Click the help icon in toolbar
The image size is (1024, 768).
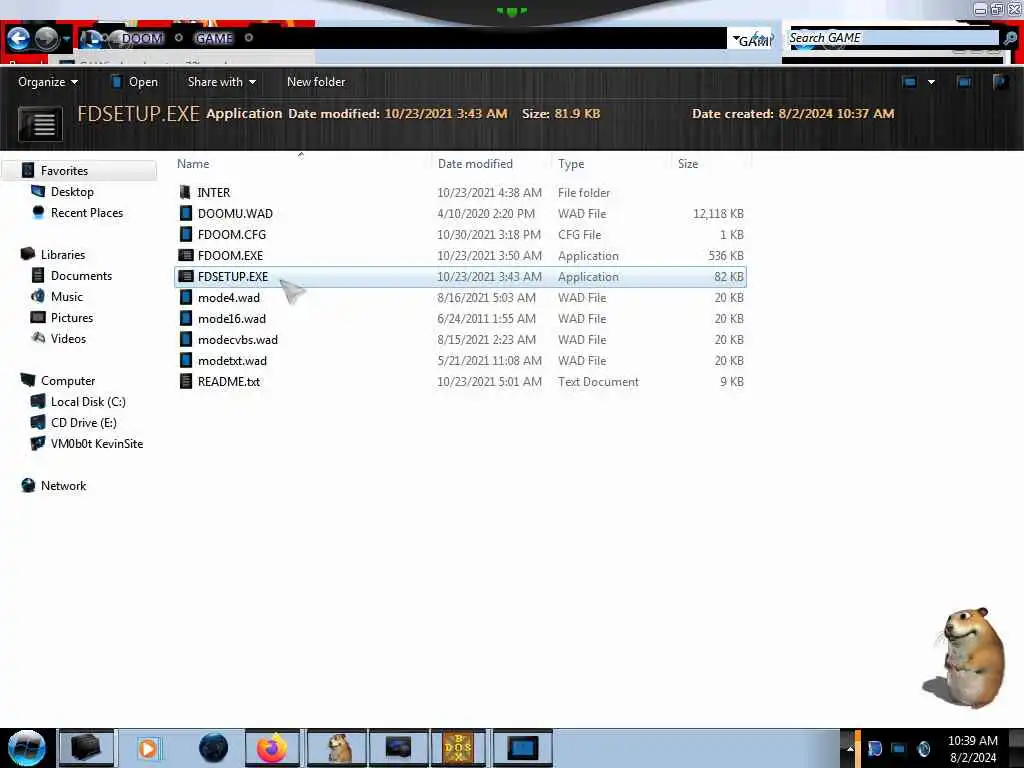[1000, 82]
